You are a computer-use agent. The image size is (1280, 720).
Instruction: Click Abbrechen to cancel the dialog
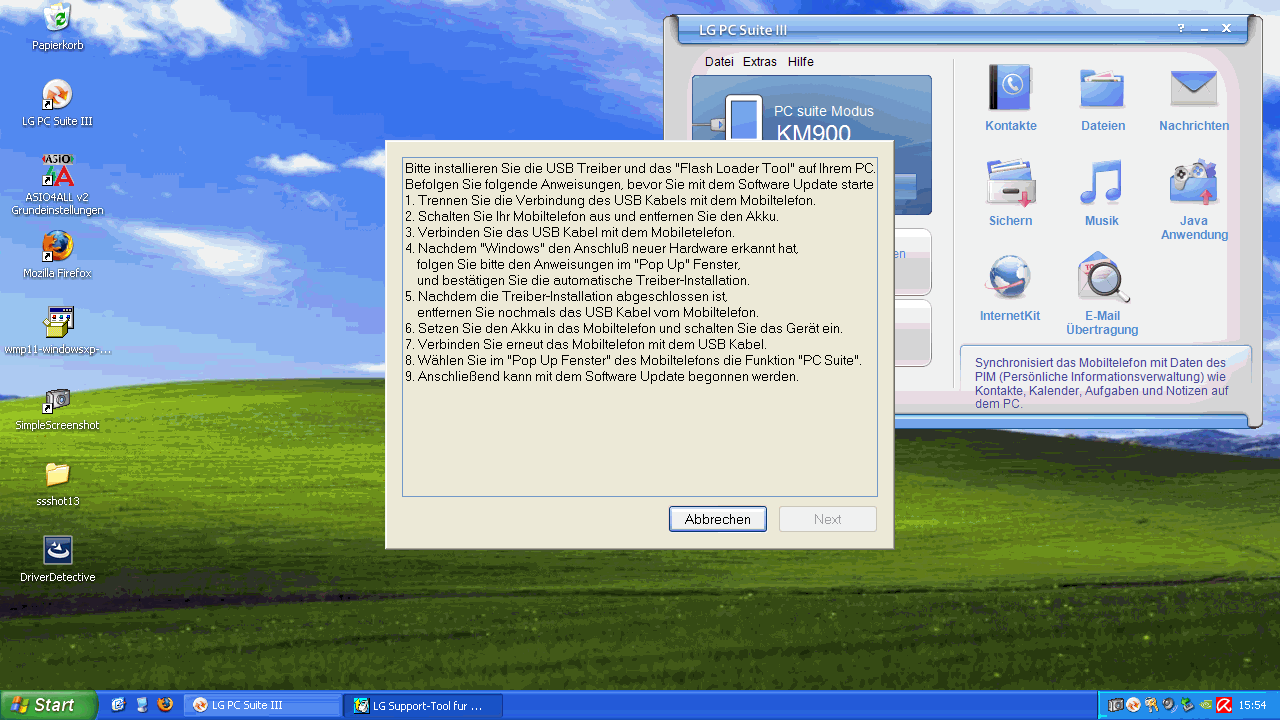718,519
